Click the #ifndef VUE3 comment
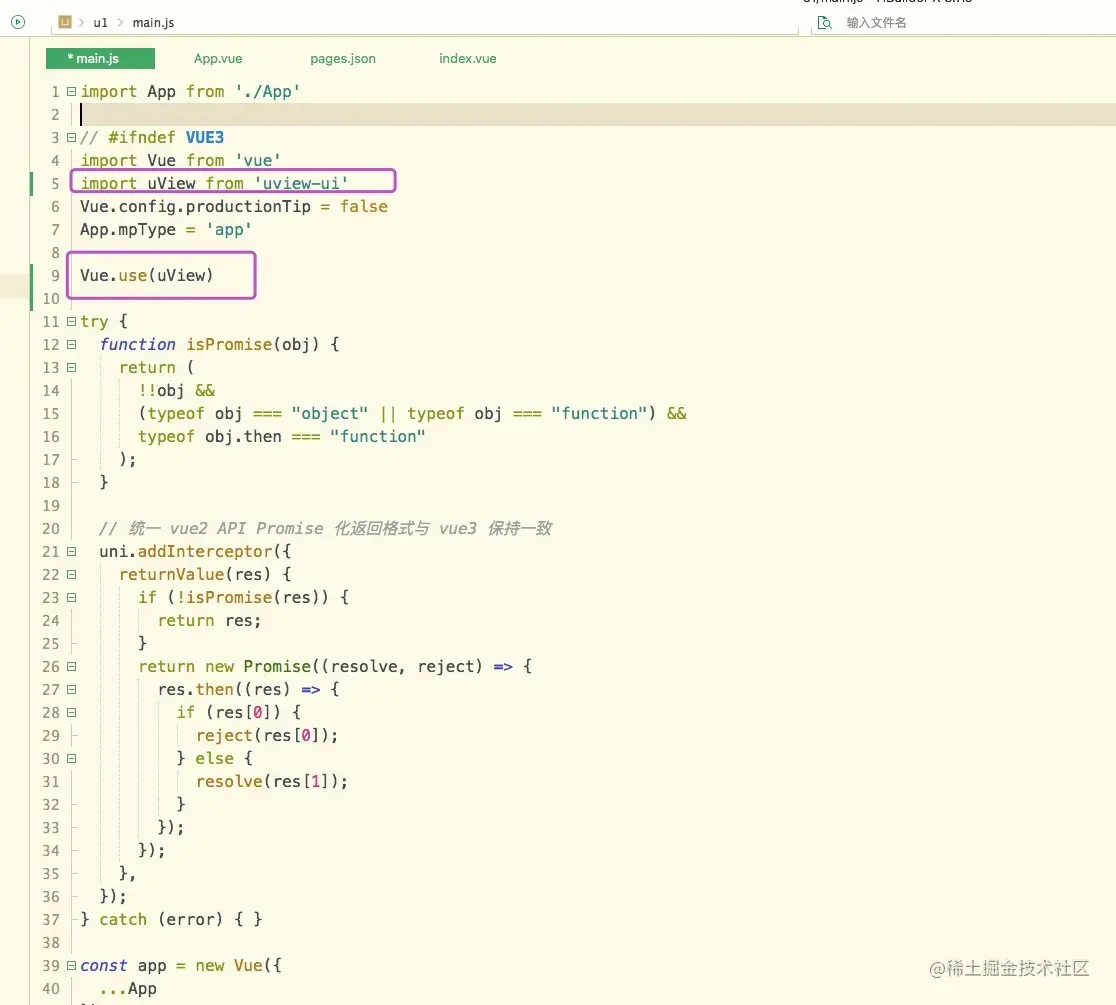Viewport: 1116px width, 1005px height. pos(152,137)
